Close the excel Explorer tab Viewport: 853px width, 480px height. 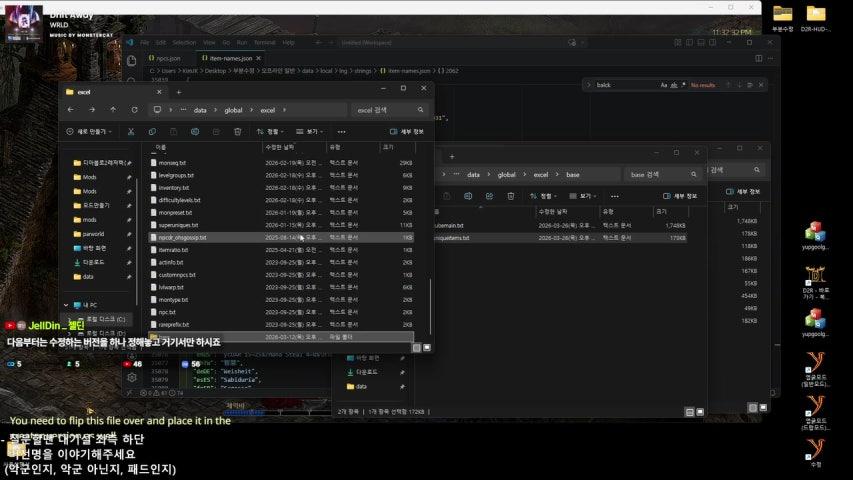159,92
